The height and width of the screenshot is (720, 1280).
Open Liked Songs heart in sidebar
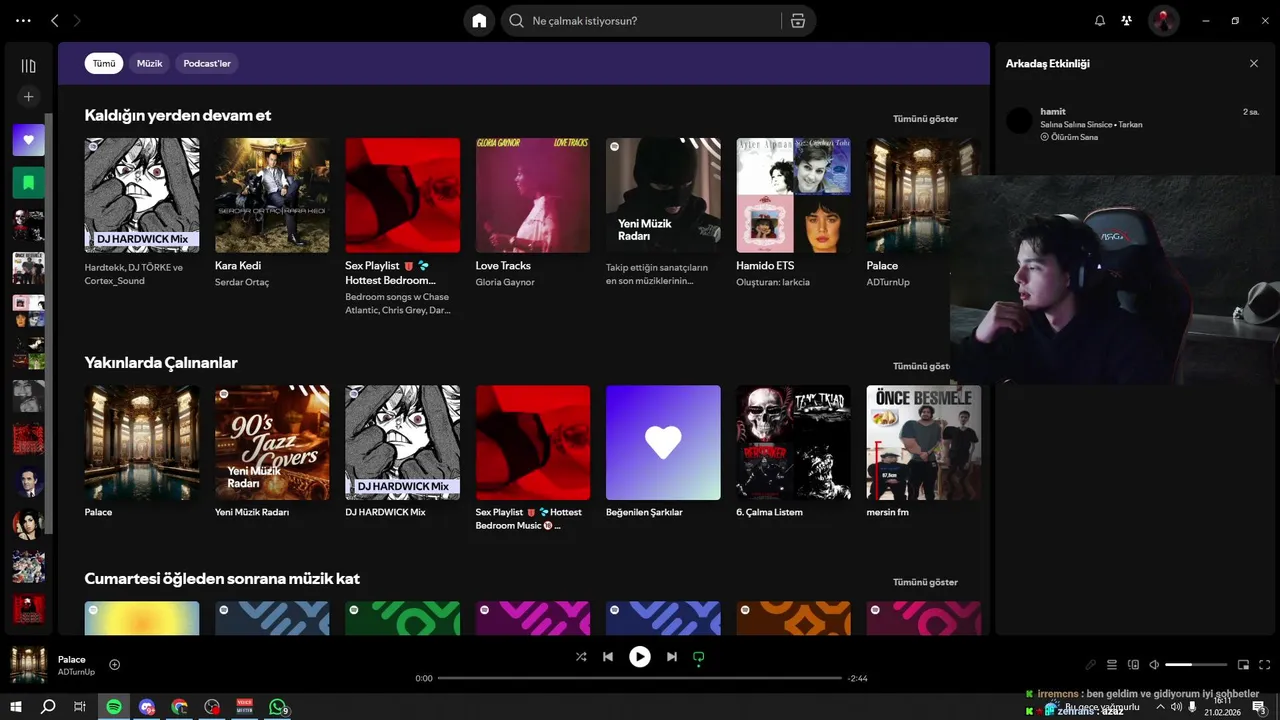point(28,140)
